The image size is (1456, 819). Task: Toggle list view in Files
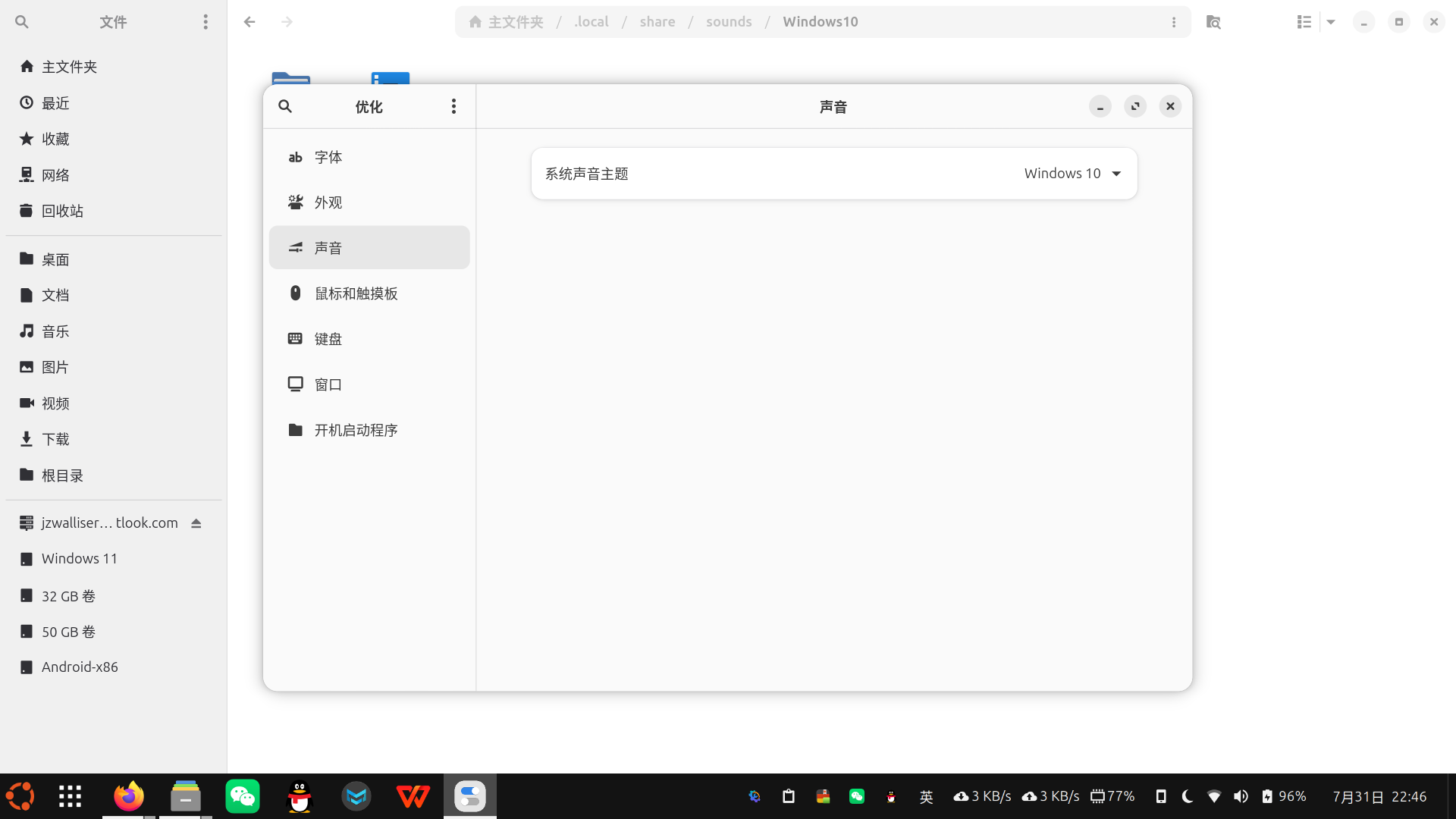[x=1304, y=22]
